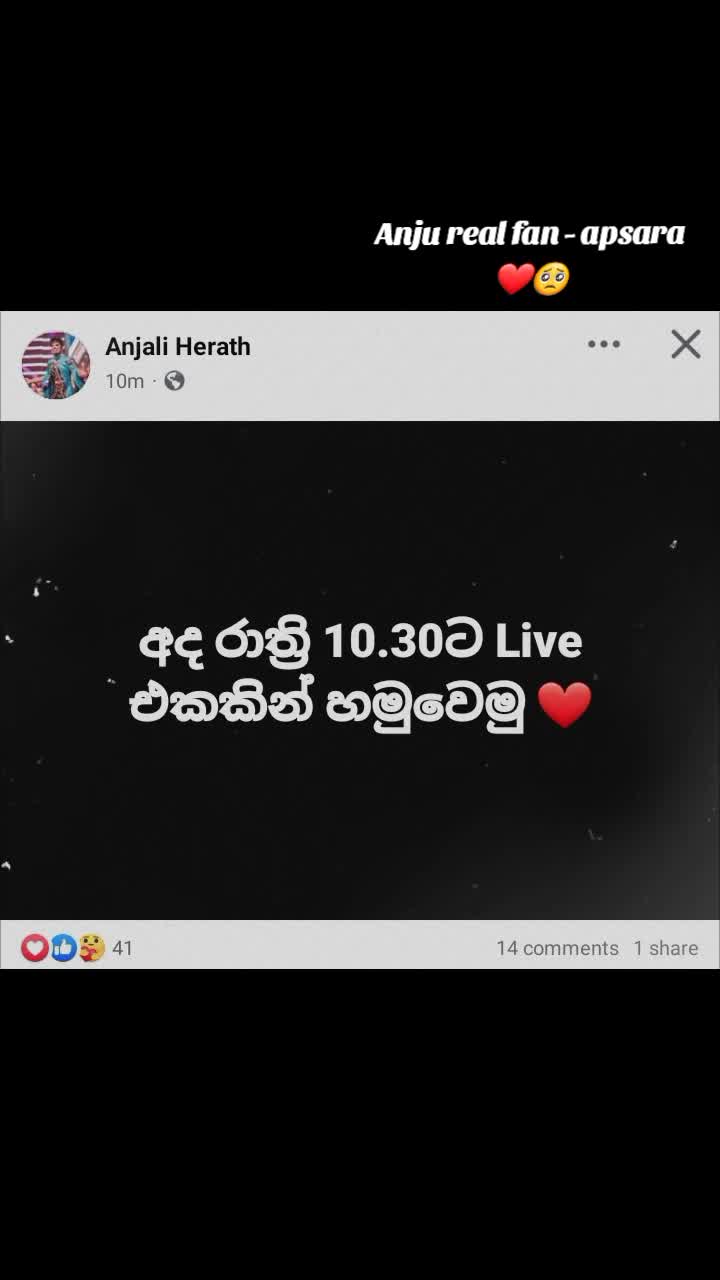Click the heart emoji below the caption
720x1280 pixels.
515,278
